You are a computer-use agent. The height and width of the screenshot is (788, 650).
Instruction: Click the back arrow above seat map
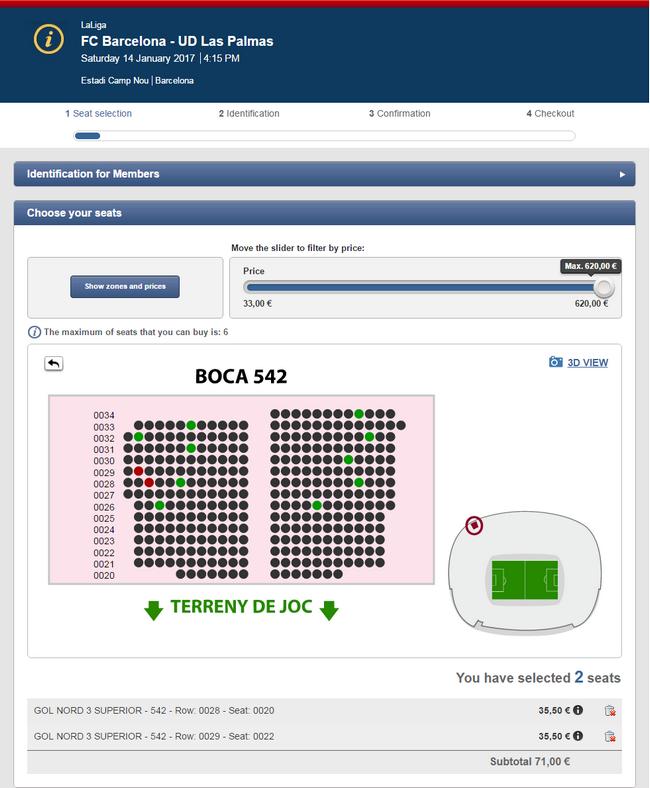(54, 363)
